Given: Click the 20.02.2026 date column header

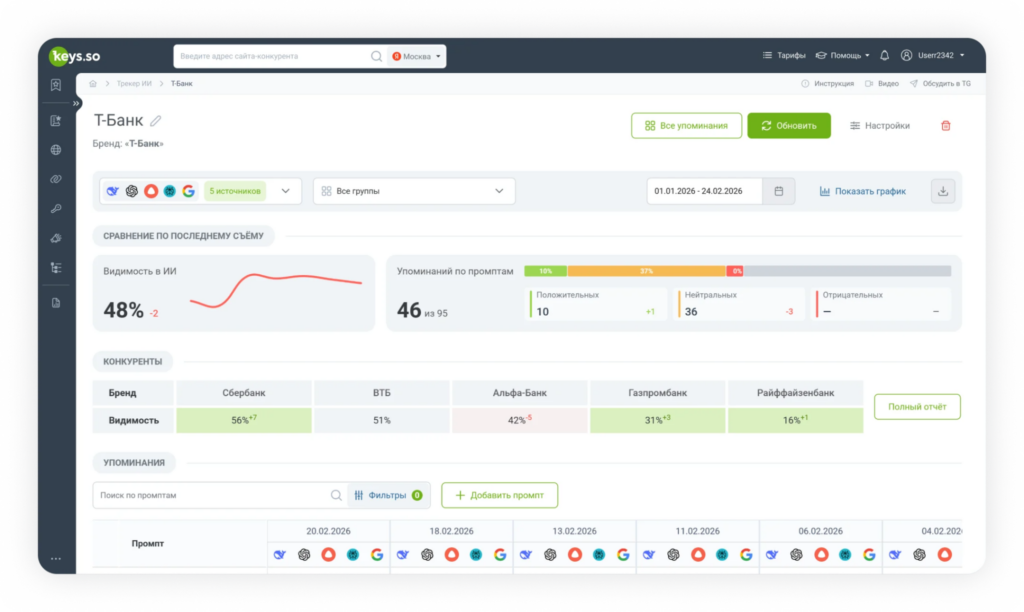Looking at the screenshot, I should (x=328, y=531).
